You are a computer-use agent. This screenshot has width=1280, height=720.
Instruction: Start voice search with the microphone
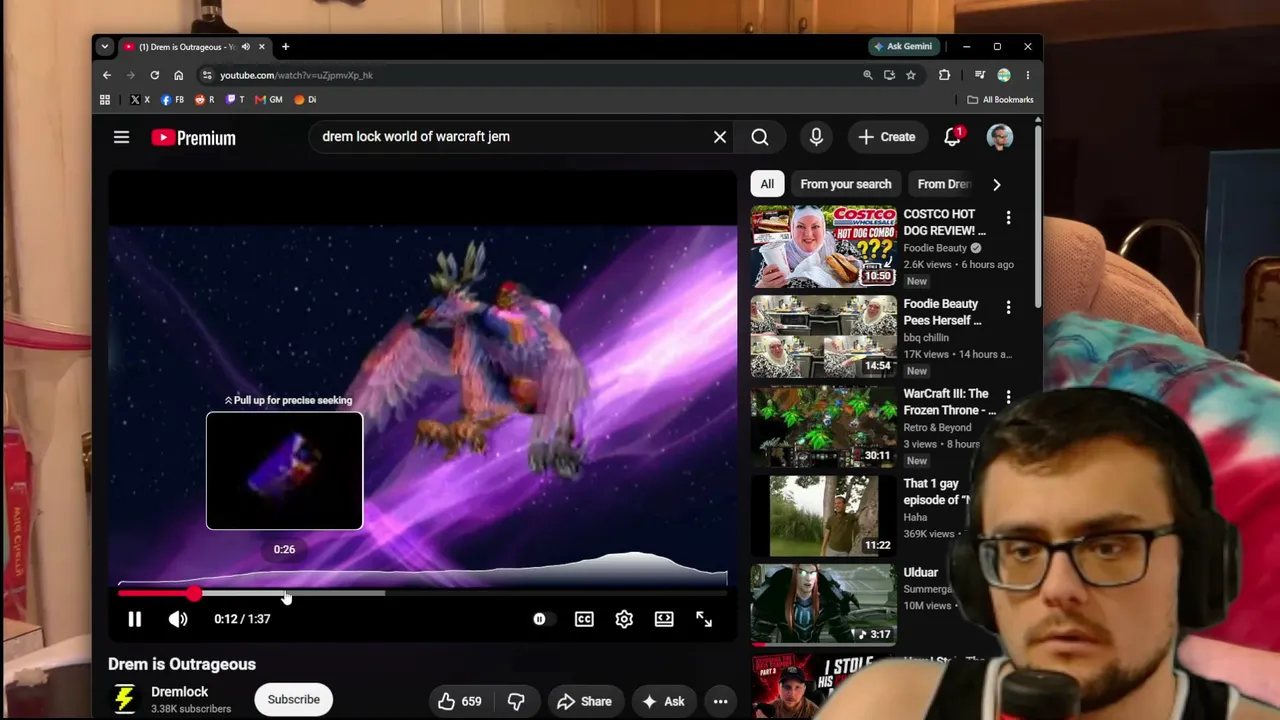tap(816, 137)
